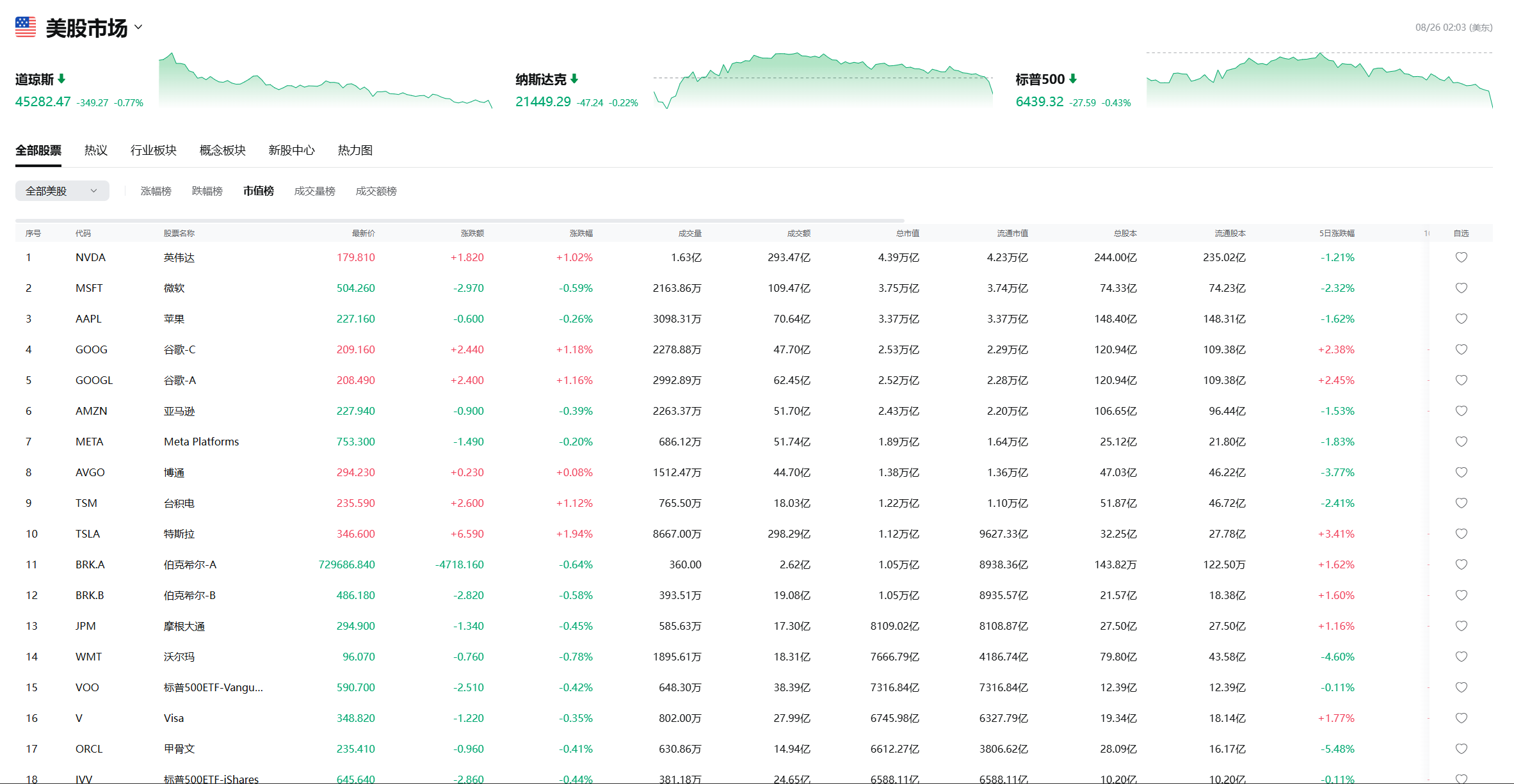The image size is (1514, 784).
Task: Expand the 美股市场 market chevron
Action: coord(138,28)
